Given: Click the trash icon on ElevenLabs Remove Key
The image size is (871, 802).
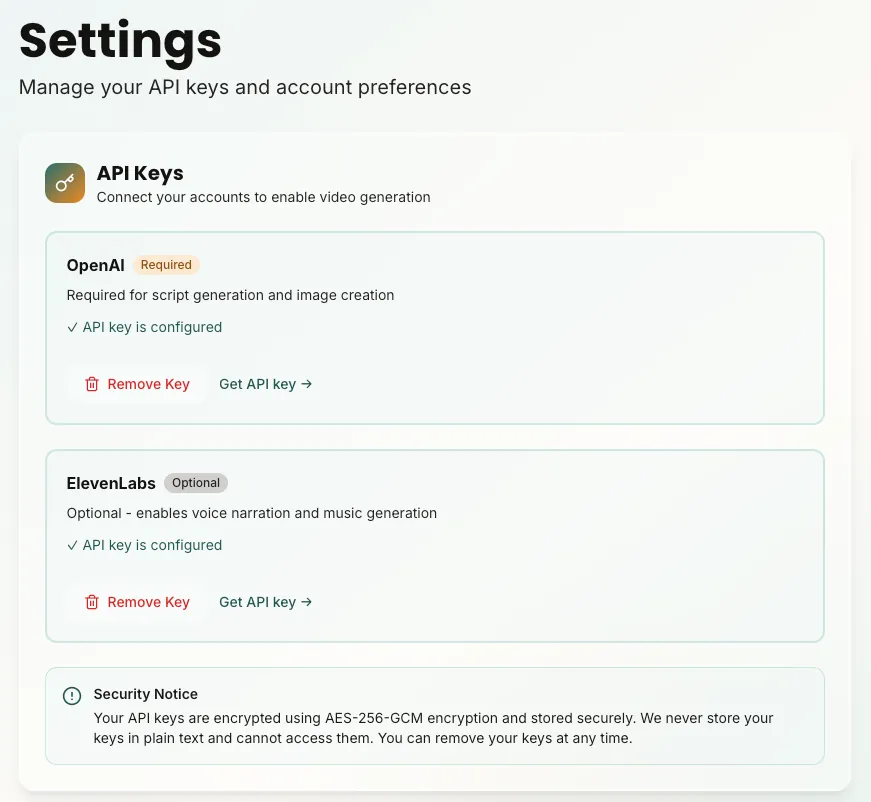Looking at the screenshot, I should pos(91,602).
